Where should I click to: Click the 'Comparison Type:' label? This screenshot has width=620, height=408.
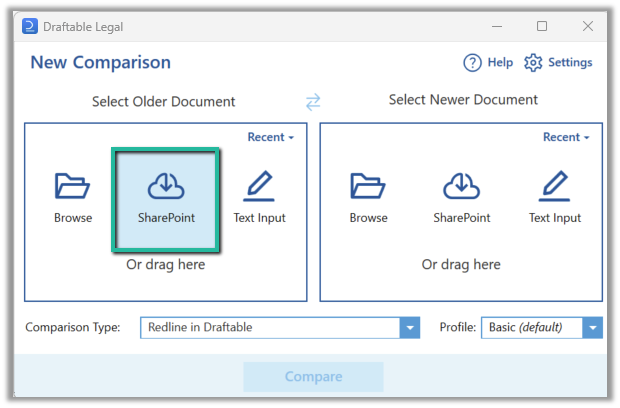pos(73,327)
